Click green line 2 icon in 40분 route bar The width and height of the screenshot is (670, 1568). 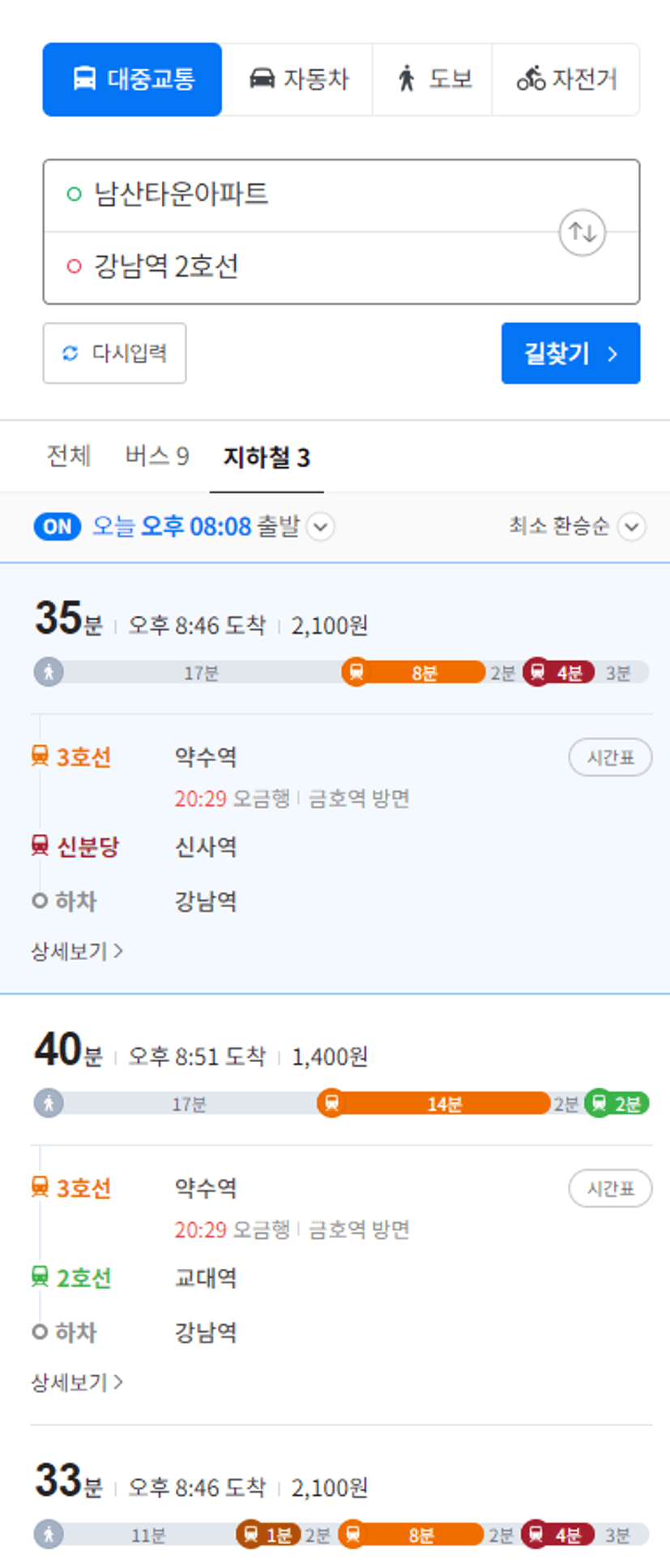pos(598,1103)
